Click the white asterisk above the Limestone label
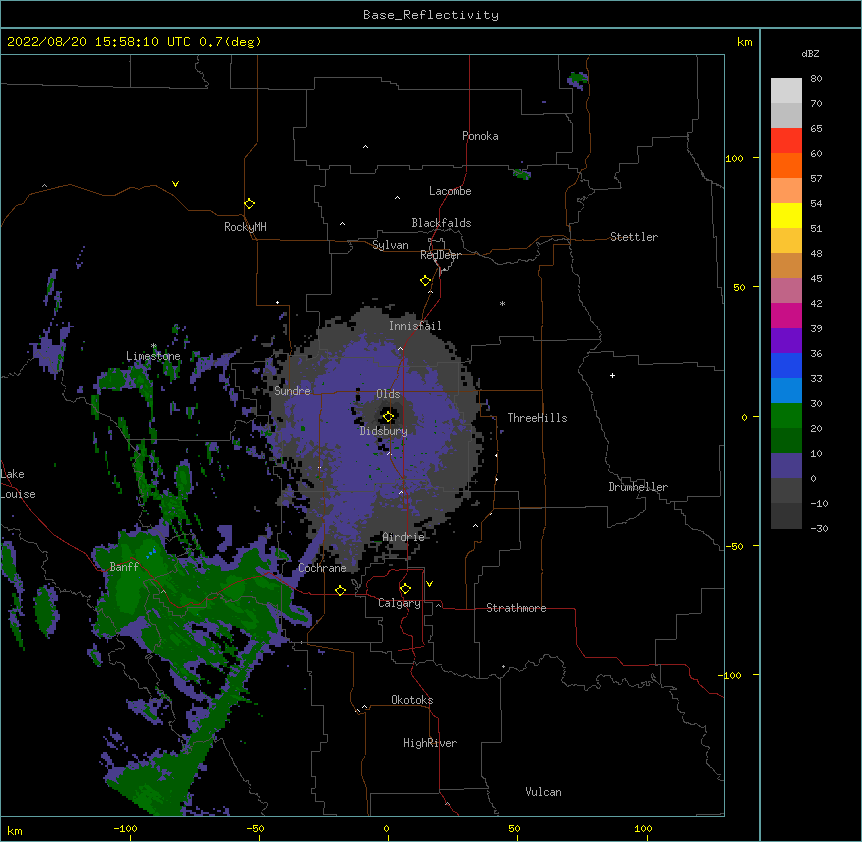The height and width of the screenshot is (842, 862). [154, 346]
